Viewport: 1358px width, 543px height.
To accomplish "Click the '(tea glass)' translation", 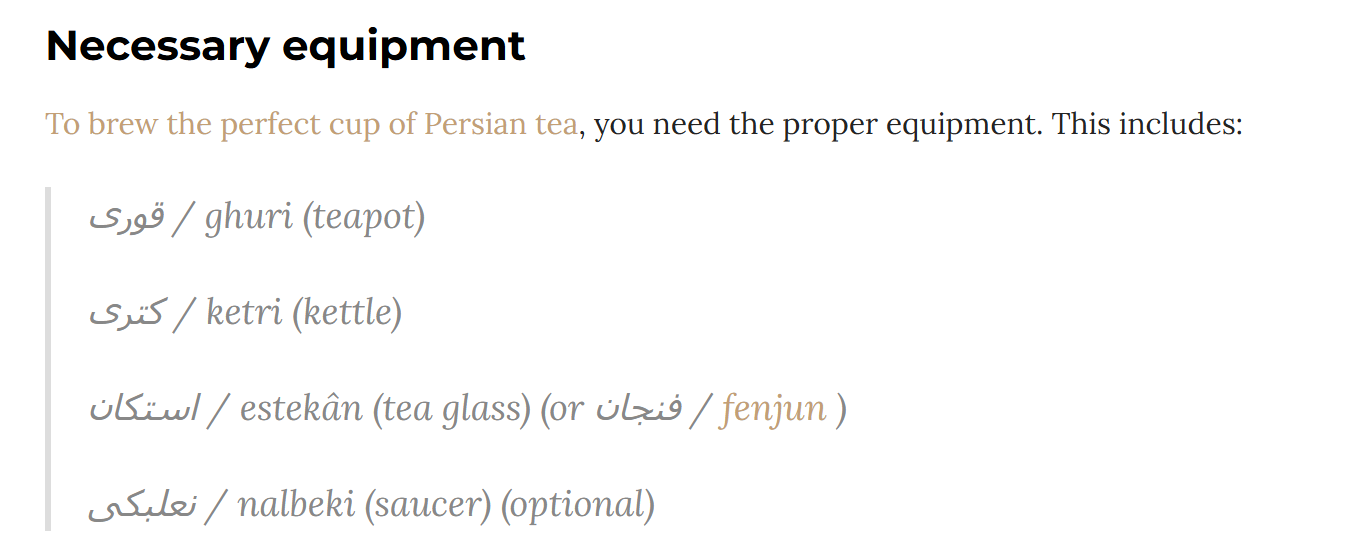I will [451, 409].
